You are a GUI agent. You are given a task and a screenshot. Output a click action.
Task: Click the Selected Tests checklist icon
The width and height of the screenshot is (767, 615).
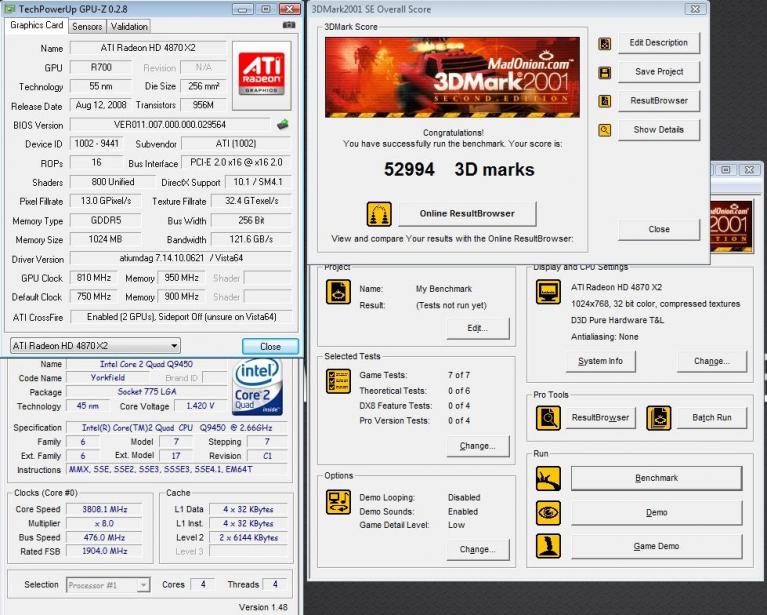tap(338, 382)
